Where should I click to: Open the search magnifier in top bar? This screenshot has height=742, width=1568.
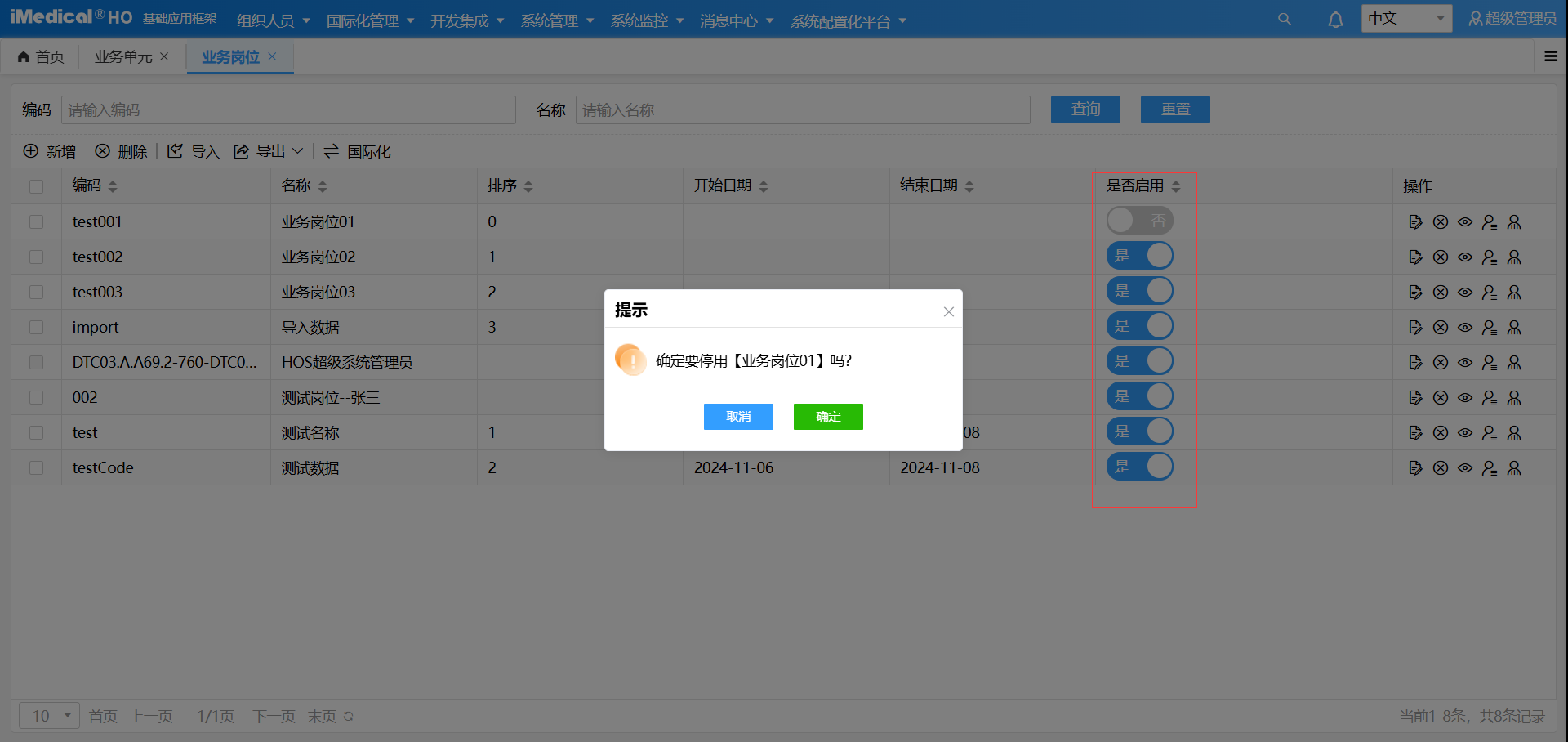1285,19
